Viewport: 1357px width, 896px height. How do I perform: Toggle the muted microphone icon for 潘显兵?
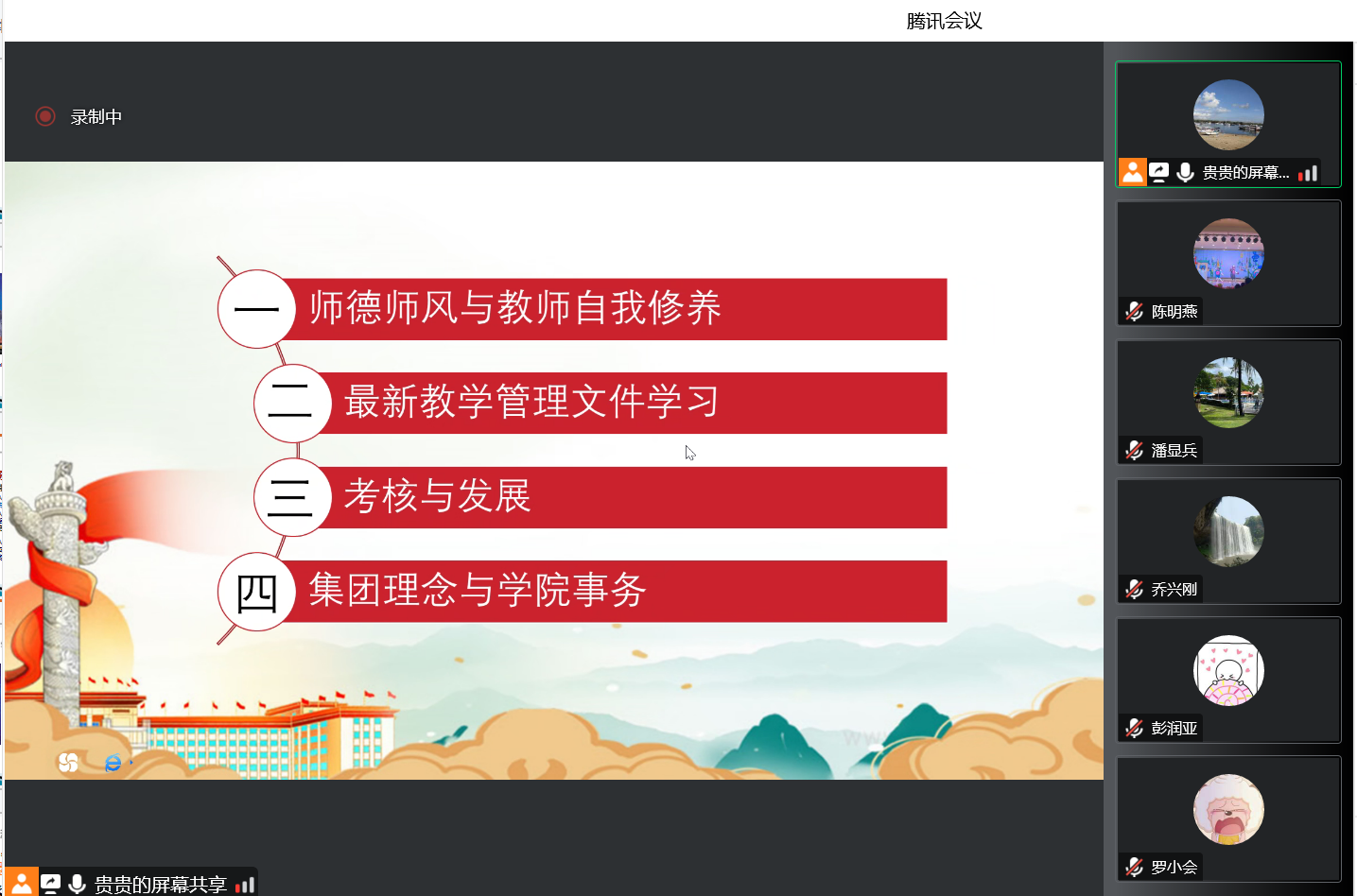(x=1135, y=450)
